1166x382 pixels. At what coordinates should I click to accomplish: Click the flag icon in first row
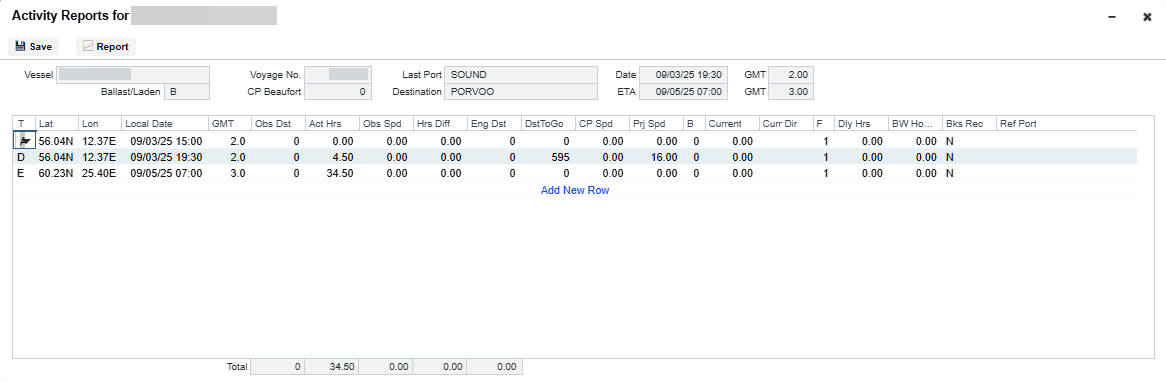point(25,140)
